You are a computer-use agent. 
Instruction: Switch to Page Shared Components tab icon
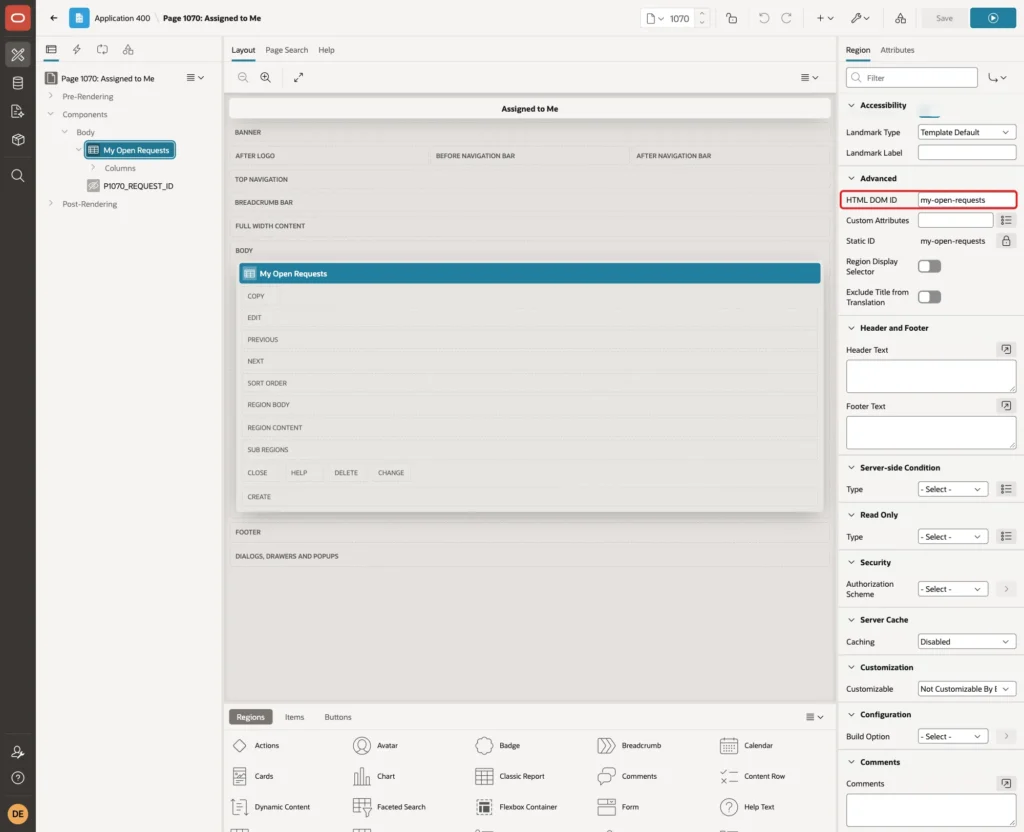click(x=128, y=50)
